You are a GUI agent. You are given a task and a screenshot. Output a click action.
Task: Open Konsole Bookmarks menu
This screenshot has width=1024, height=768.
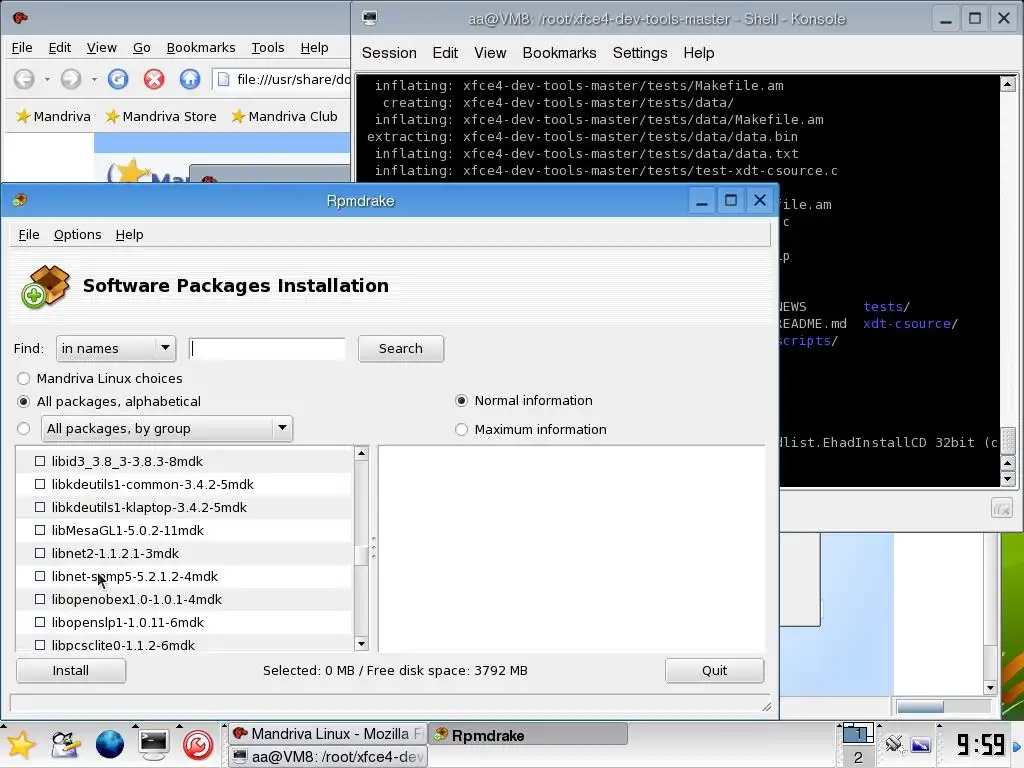559,53
